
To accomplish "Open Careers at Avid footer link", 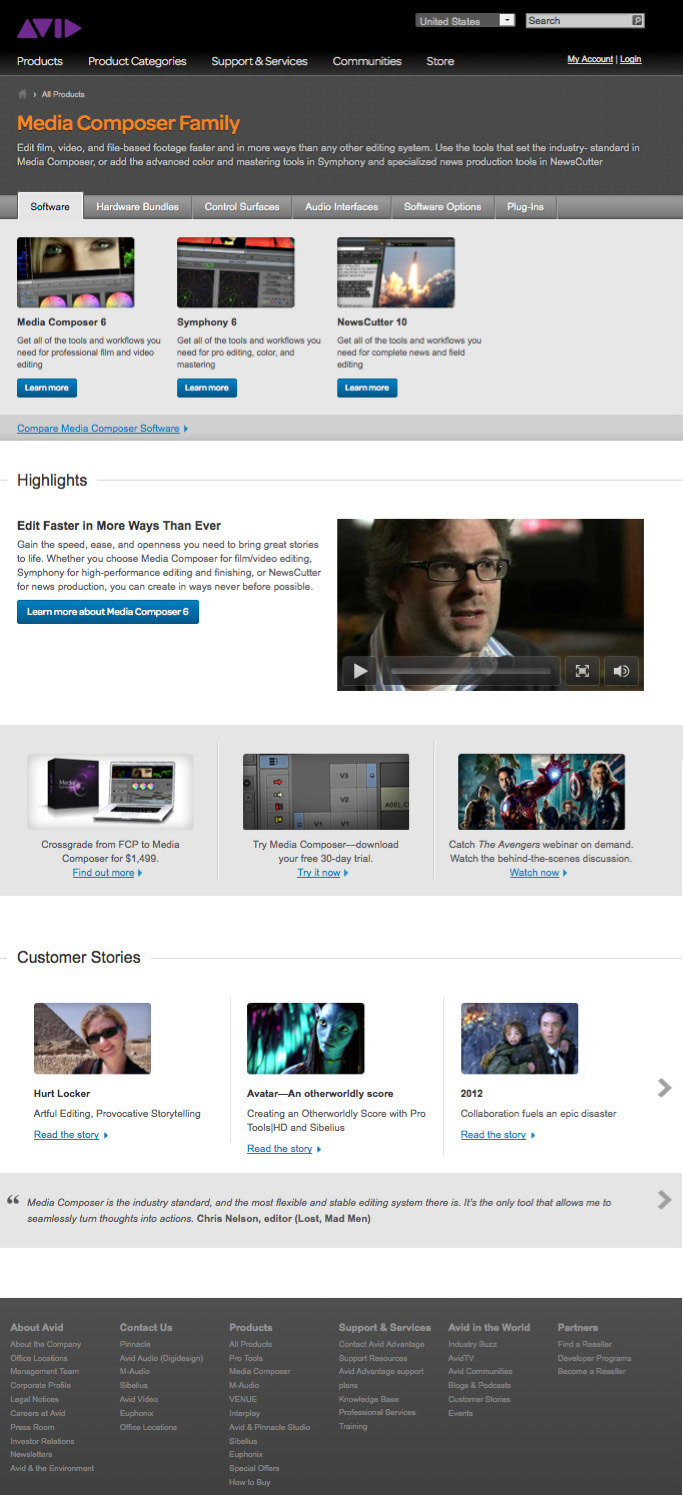I will (x=40, y=1413).
